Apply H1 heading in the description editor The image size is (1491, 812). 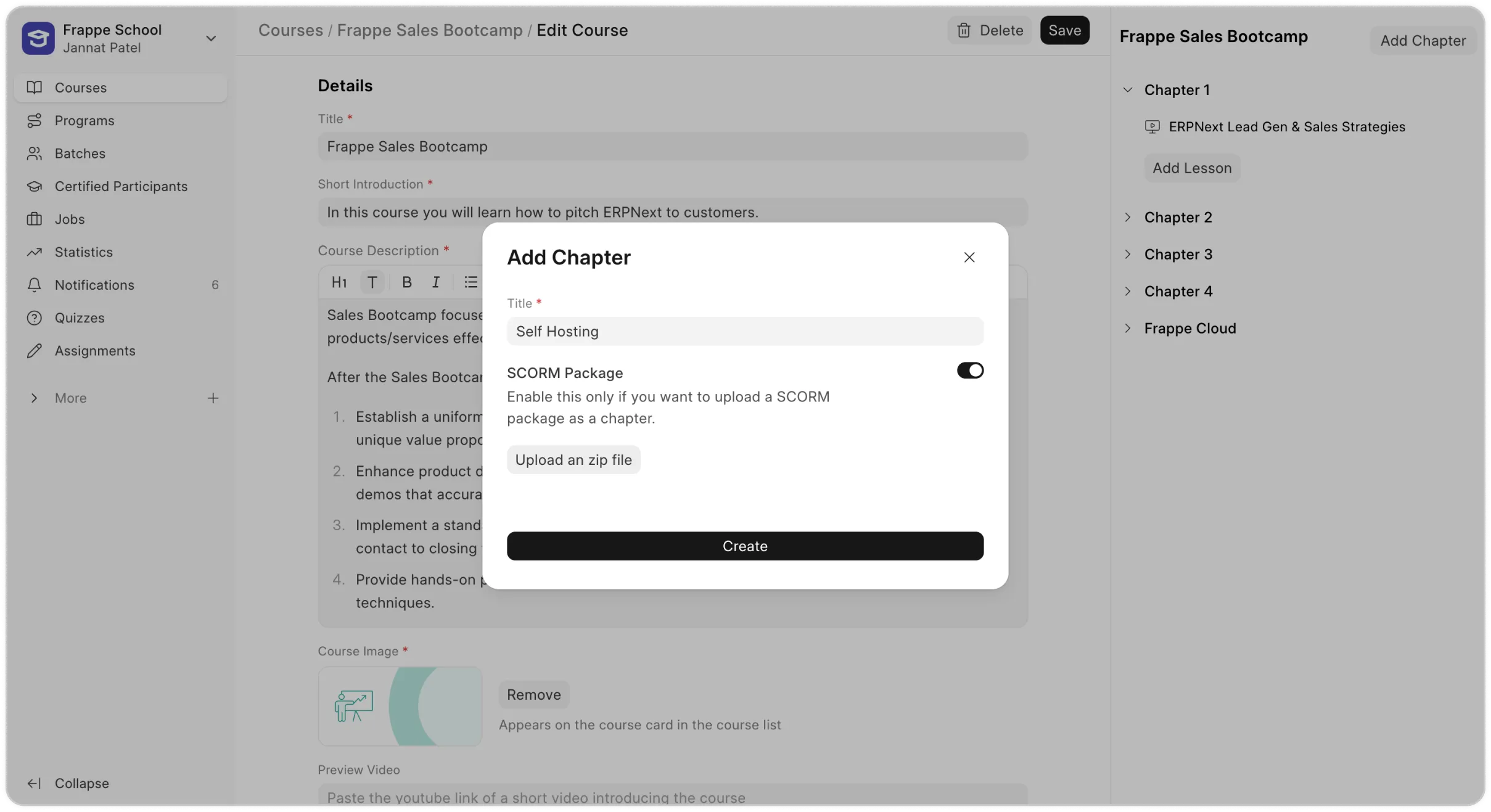339,282
